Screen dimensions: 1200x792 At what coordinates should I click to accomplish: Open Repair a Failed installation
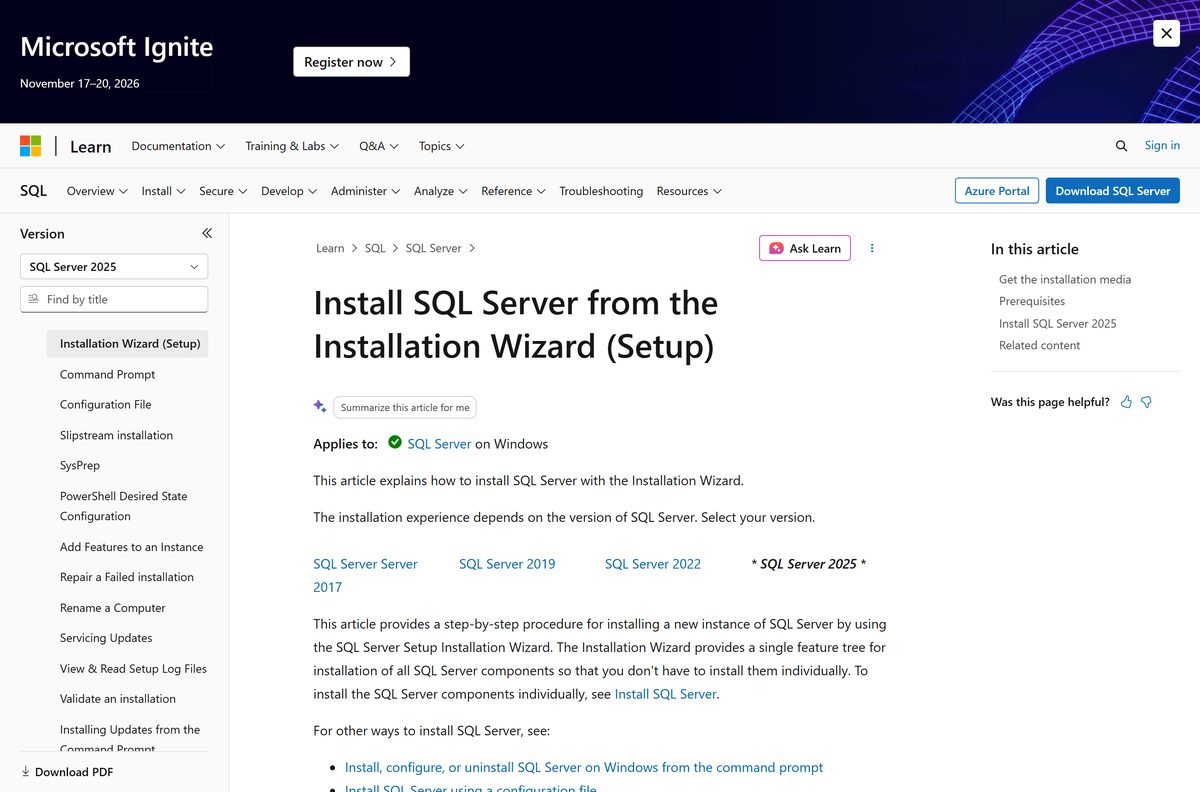[x=127, y=577]
